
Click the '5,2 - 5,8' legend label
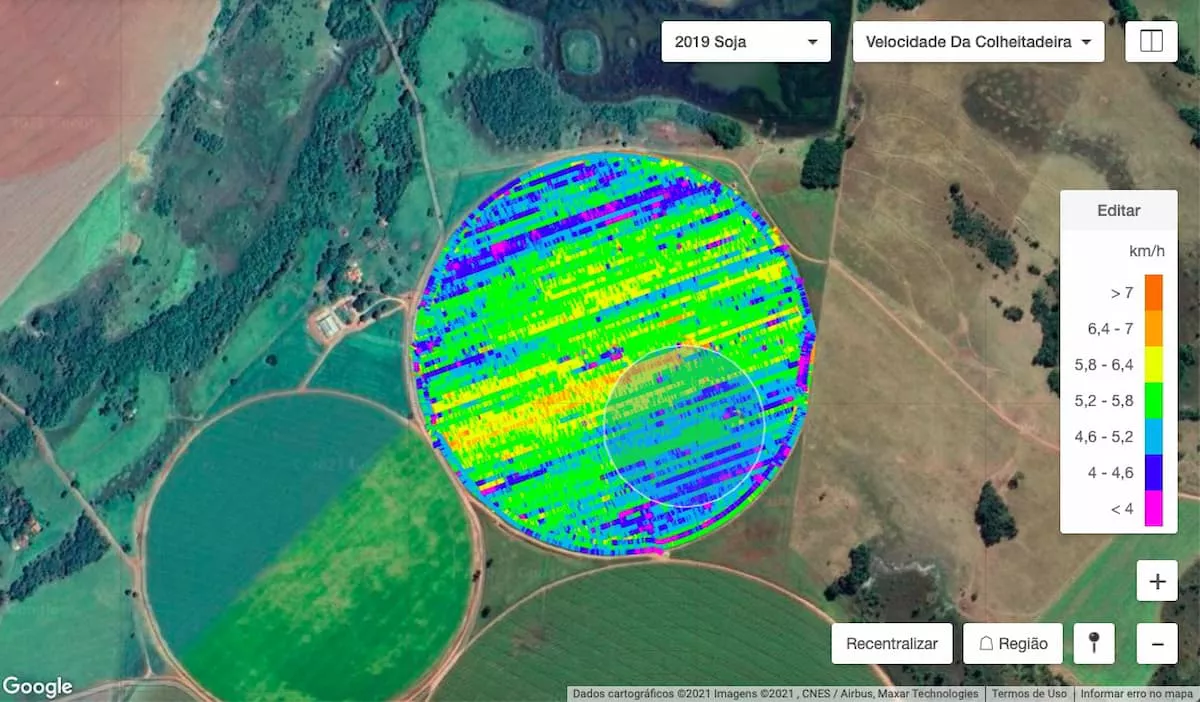(1104, 401)
